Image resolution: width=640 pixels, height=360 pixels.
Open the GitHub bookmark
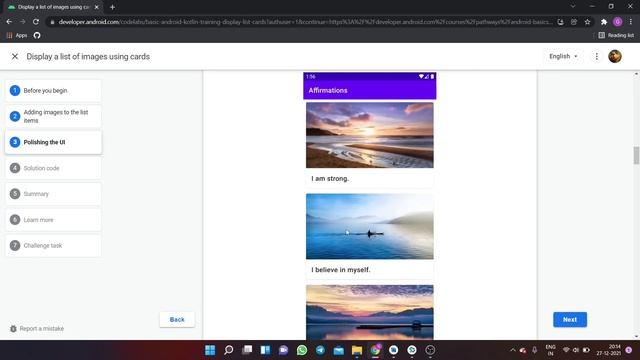(x=37, y=36)
